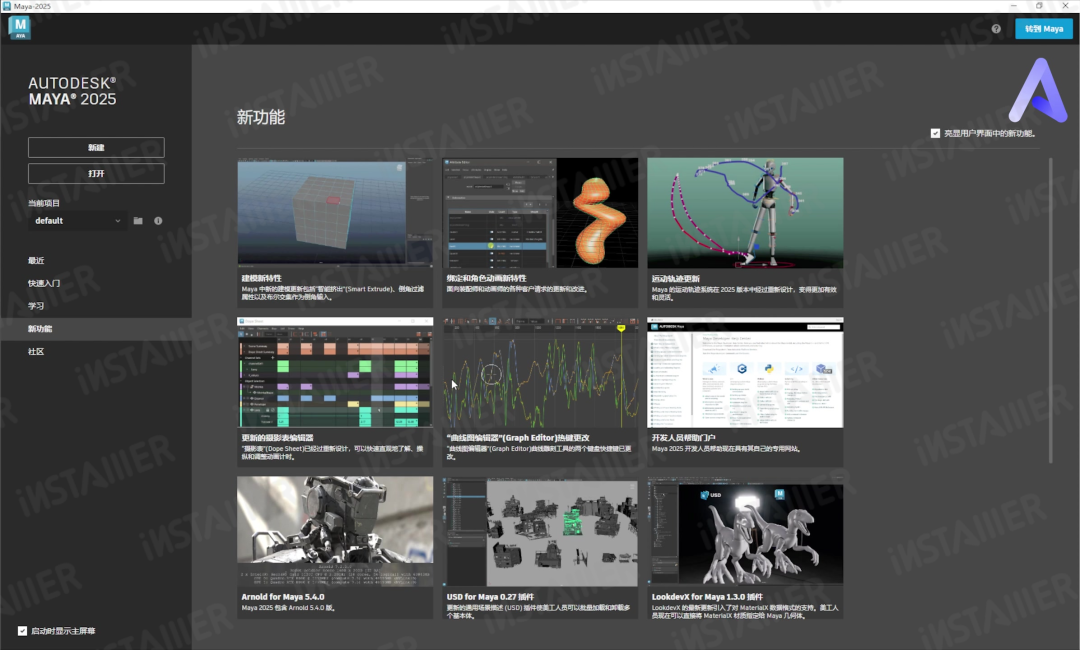The width and height of the screenshot is (1080, 650).
Task: Toggle 启动时显示主屏幕 checkbox
Action: [23, 631]
